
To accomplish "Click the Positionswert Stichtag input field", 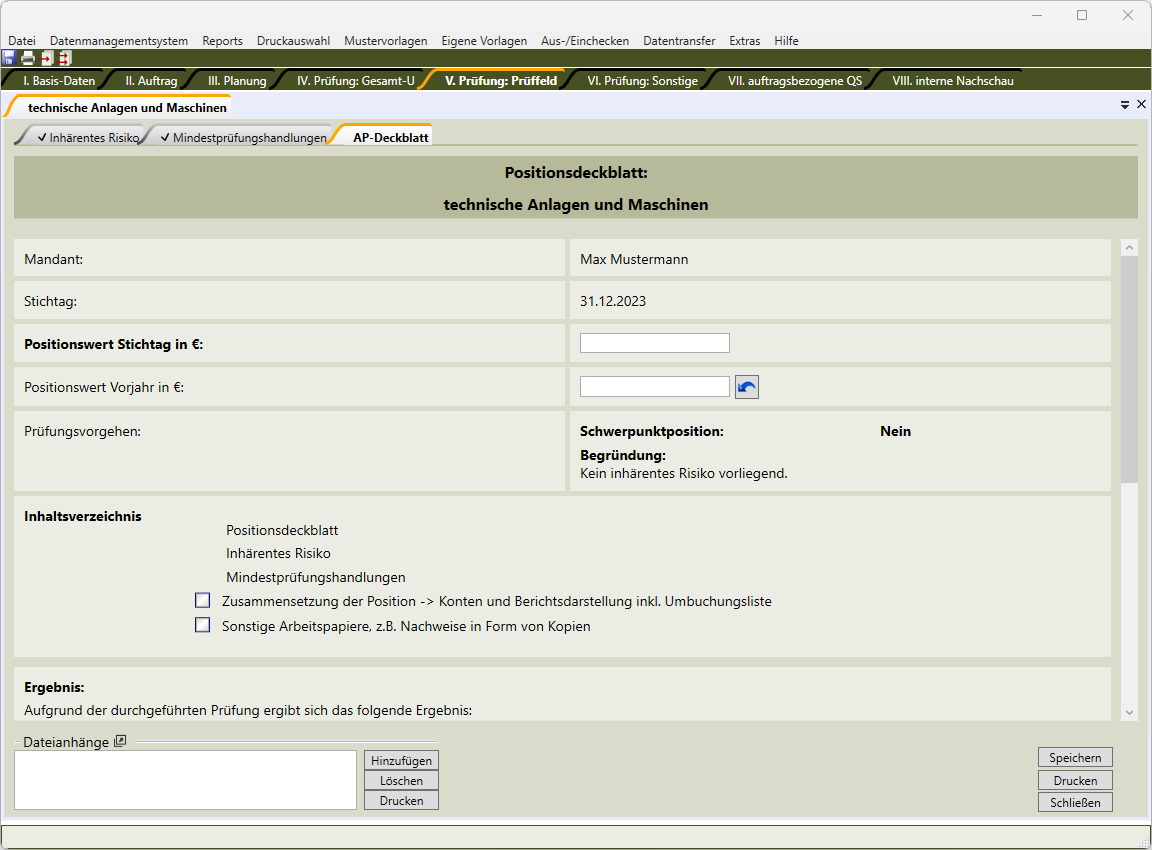I will pos(654,343).
